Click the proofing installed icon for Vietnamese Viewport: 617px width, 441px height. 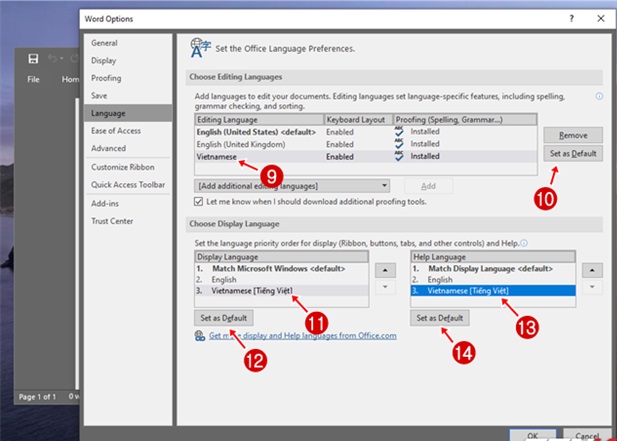tap(399, 156)
